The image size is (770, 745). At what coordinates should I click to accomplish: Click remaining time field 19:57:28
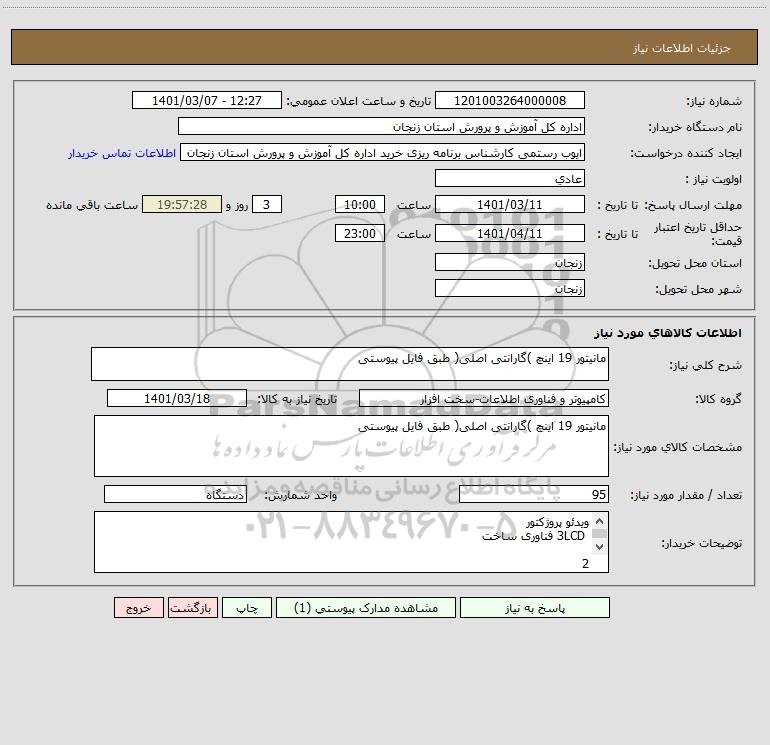pos(182,204)
